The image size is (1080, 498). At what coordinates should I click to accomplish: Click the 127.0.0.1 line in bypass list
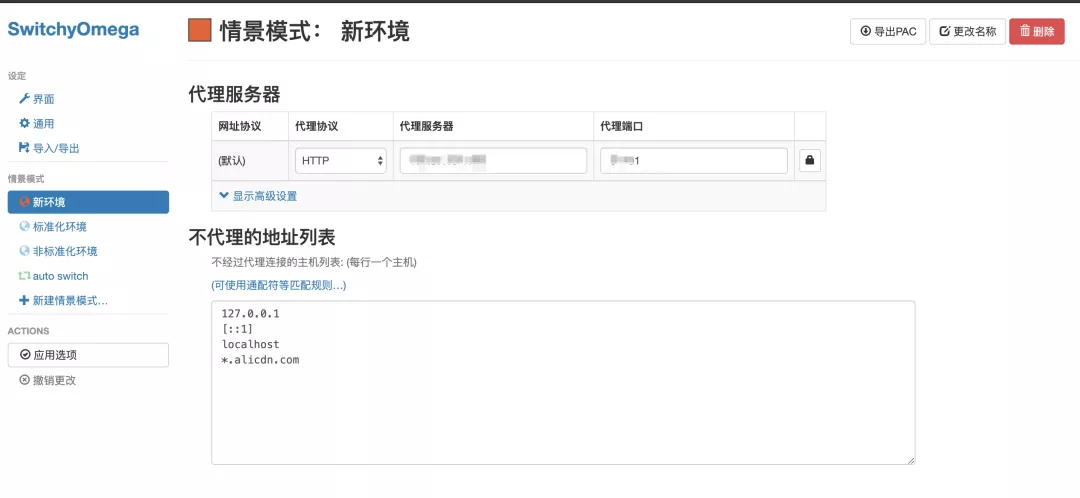(250, 313)
